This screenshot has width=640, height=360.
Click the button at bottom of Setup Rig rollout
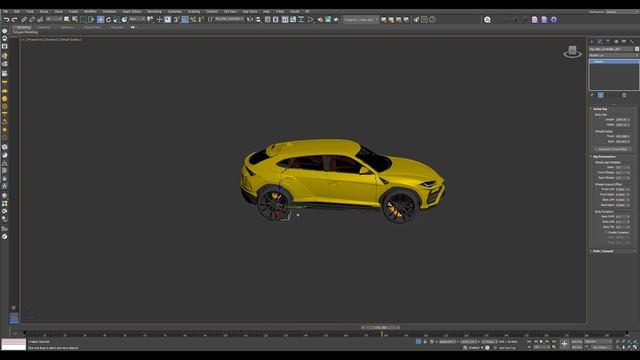[613, 149]
